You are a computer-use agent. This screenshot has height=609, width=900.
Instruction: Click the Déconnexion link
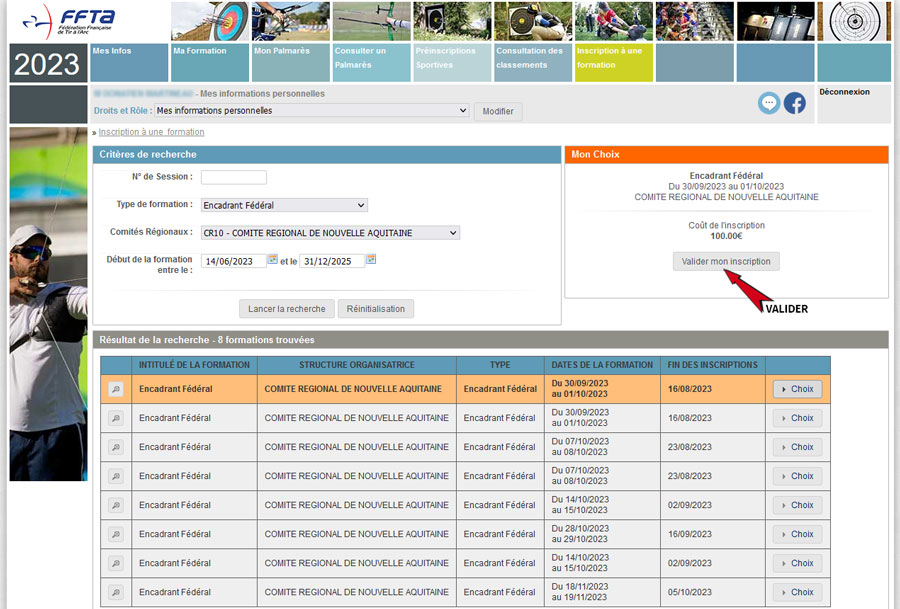(844, 92)
